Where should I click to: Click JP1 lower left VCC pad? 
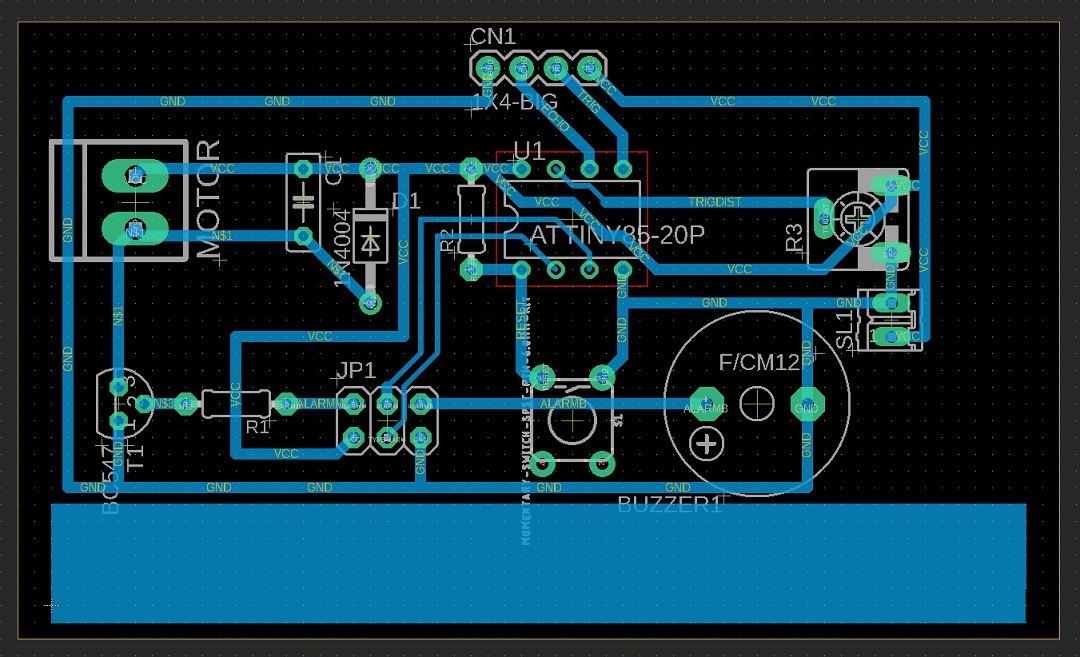click(353, 437)
